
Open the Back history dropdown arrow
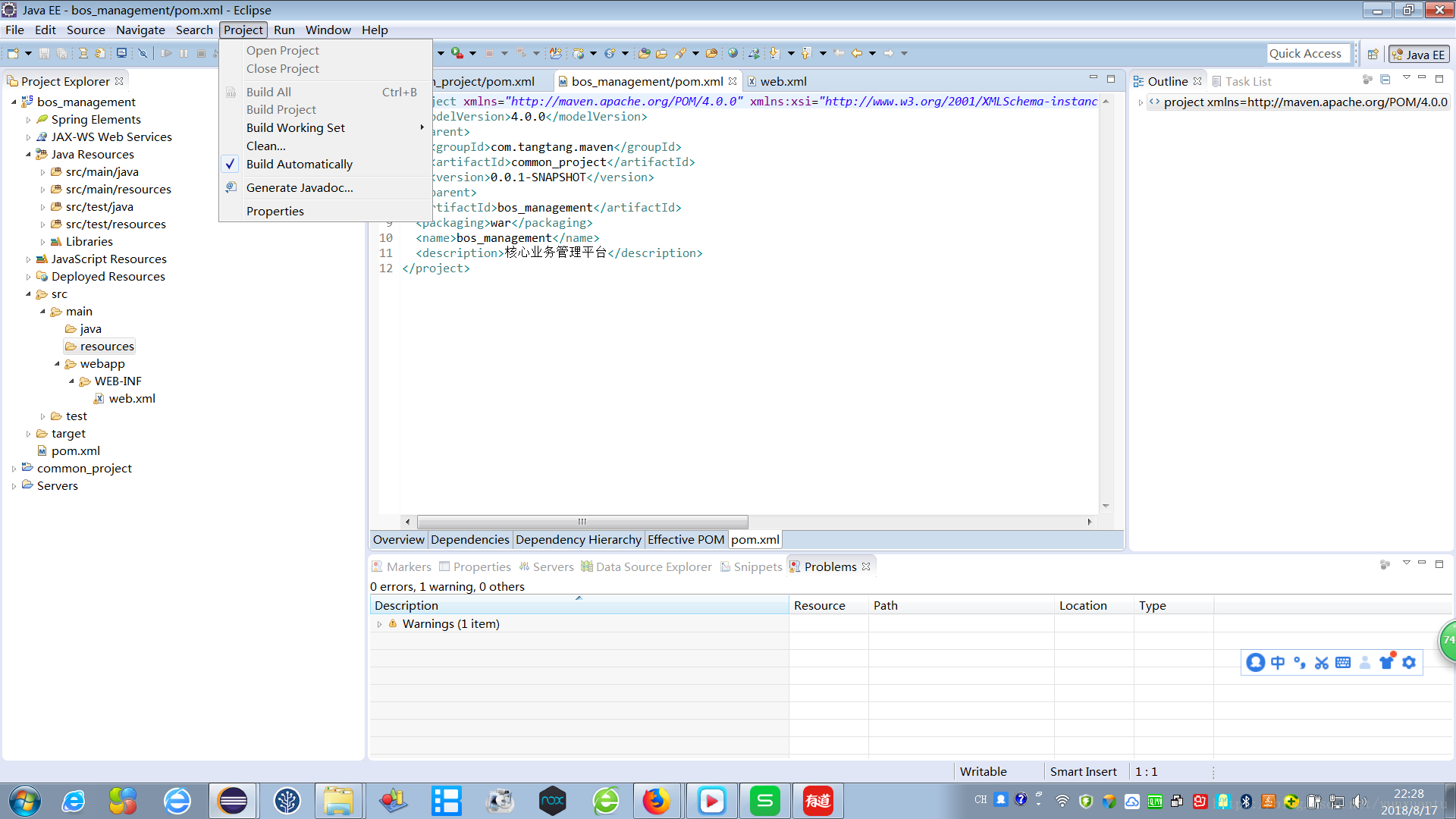[872, 53]
